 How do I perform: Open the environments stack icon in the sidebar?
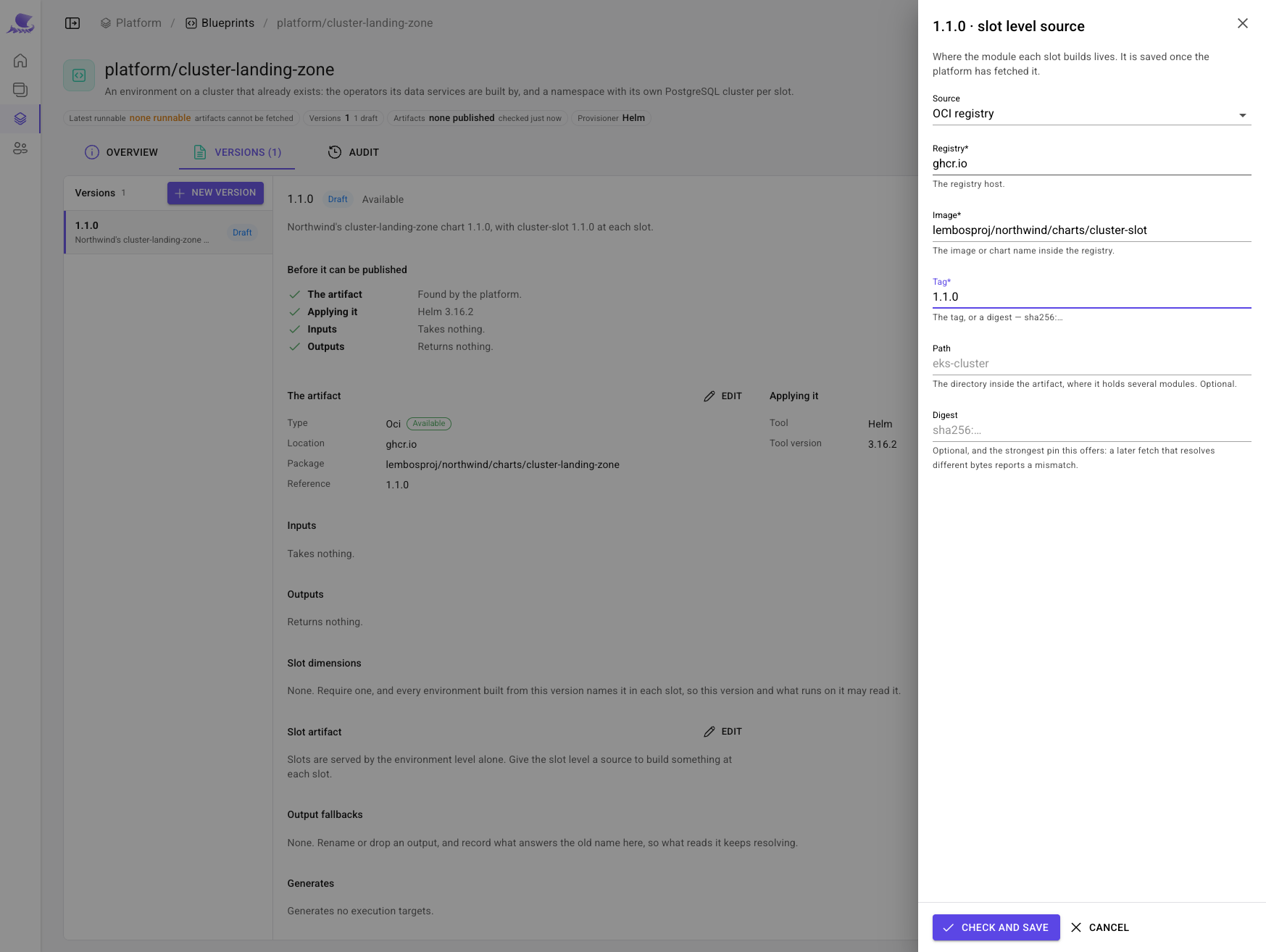[x=20, y=90]
